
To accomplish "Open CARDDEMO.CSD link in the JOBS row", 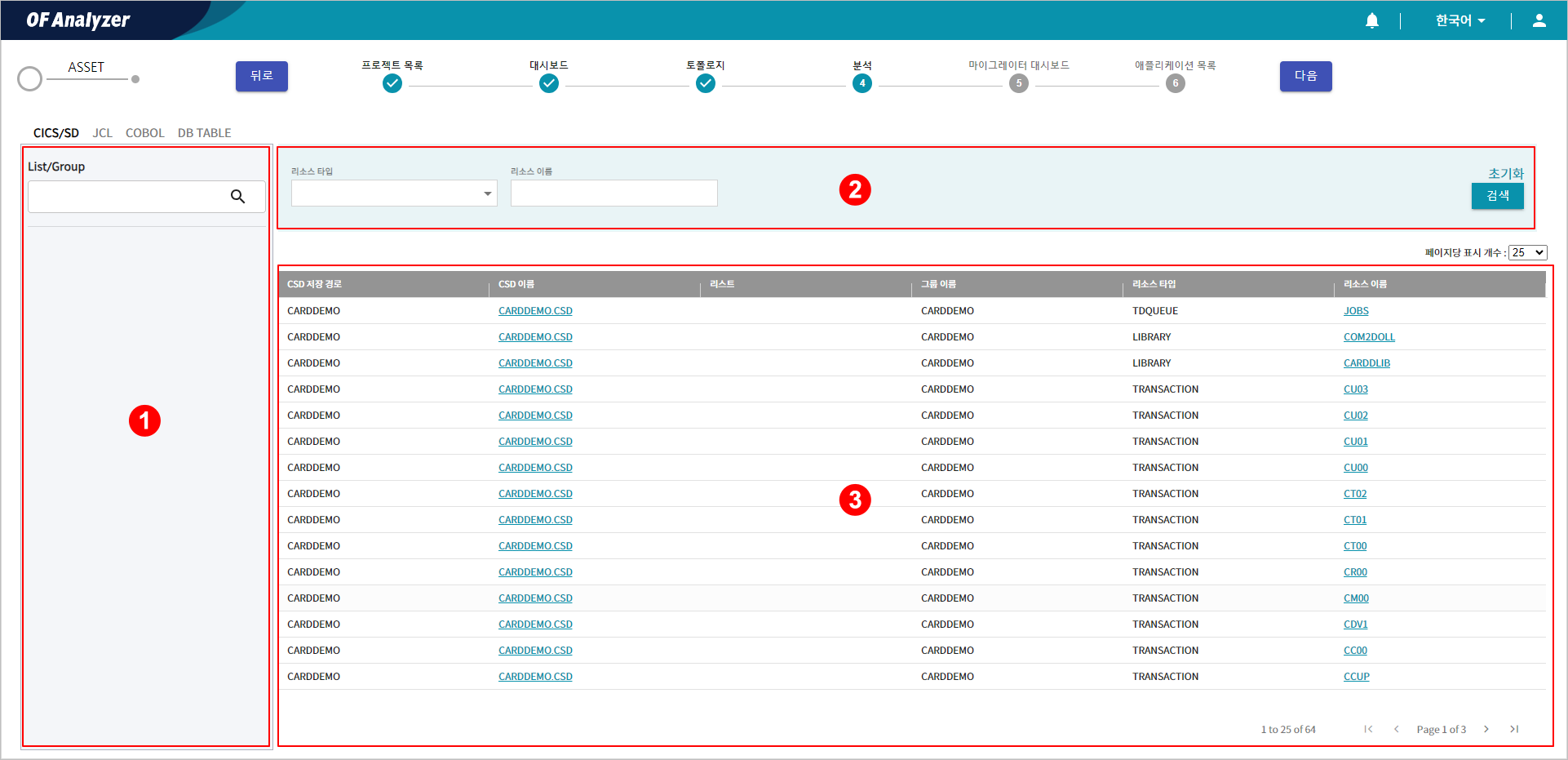I will [x=535, y=311].
